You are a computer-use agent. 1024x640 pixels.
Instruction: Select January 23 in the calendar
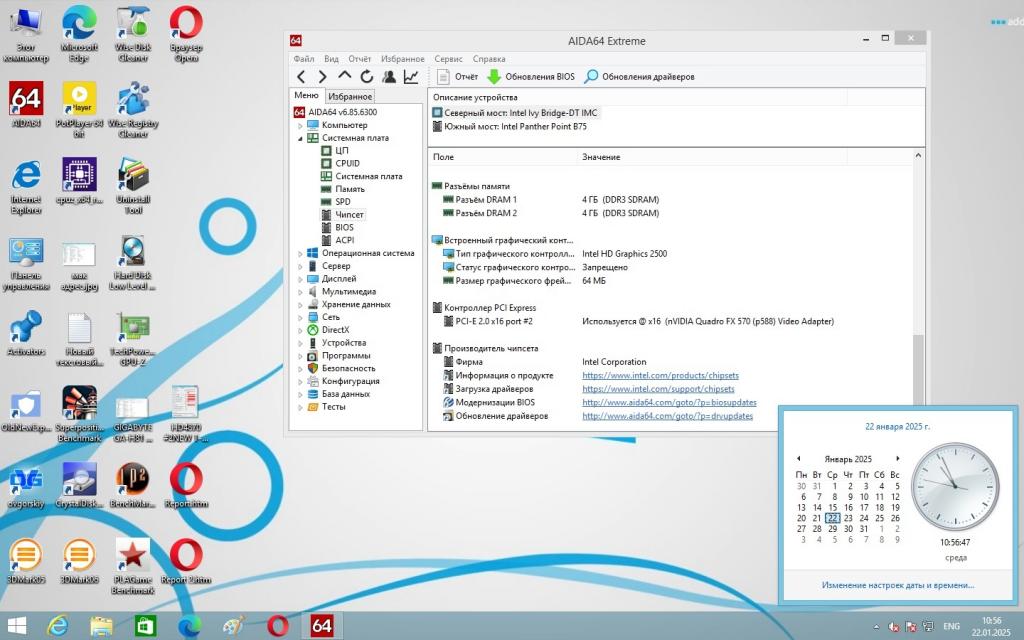click(848, 518)
